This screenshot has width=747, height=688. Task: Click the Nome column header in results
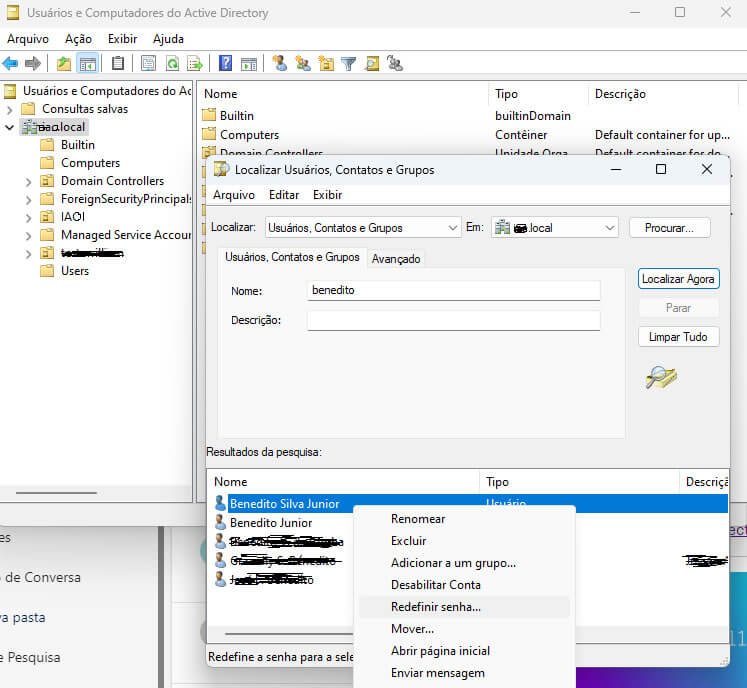343,482
